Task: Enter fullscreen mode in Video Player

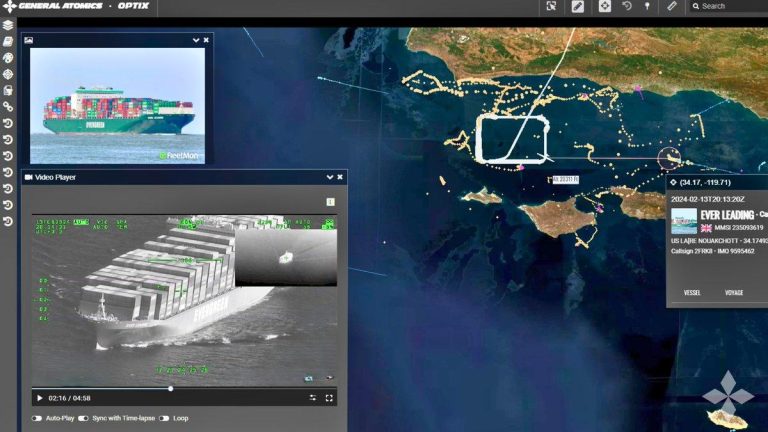Action: pos(329,397)
